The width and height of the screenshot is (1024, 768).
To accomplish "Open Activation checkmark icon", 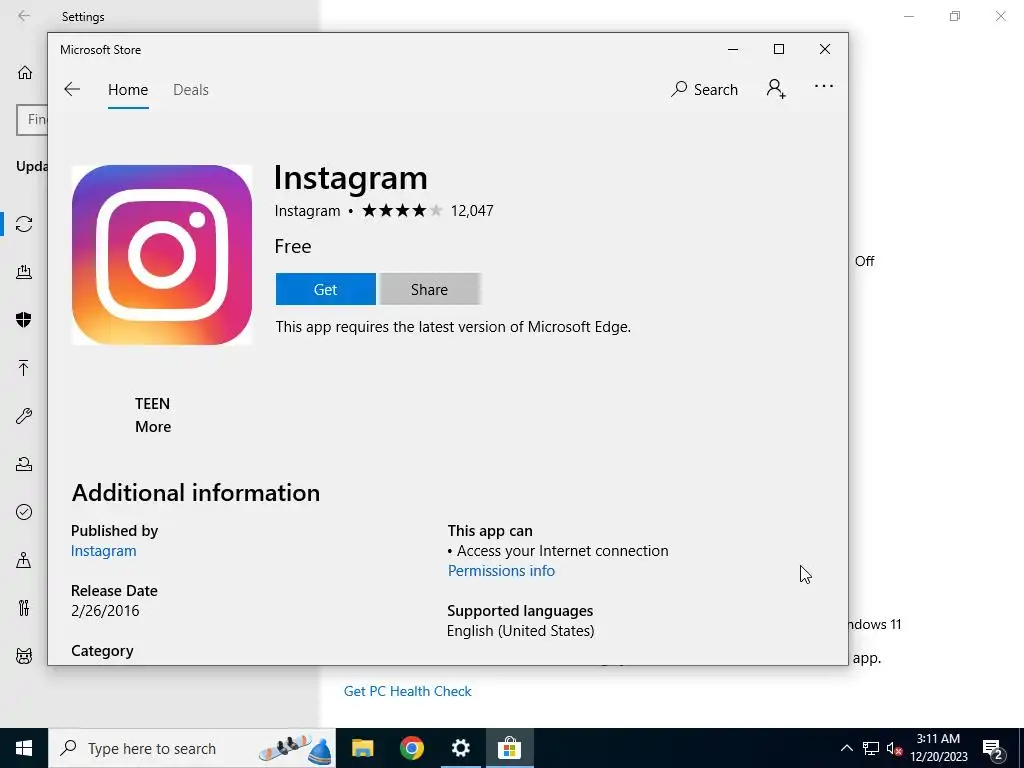I will pyautogui.click(x=24, y=512).
